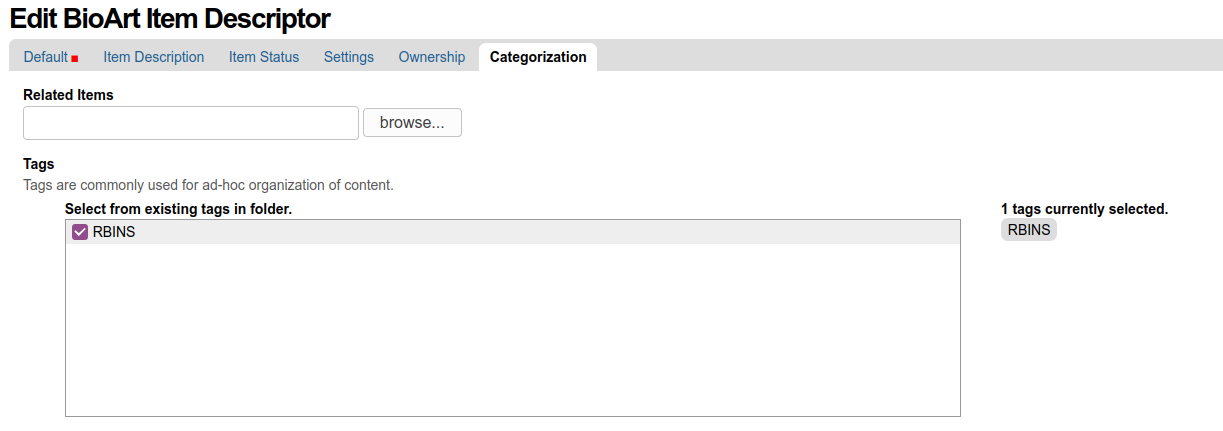
Task: Click empty tab bar area right of Categorization
Action: [900, 57]
